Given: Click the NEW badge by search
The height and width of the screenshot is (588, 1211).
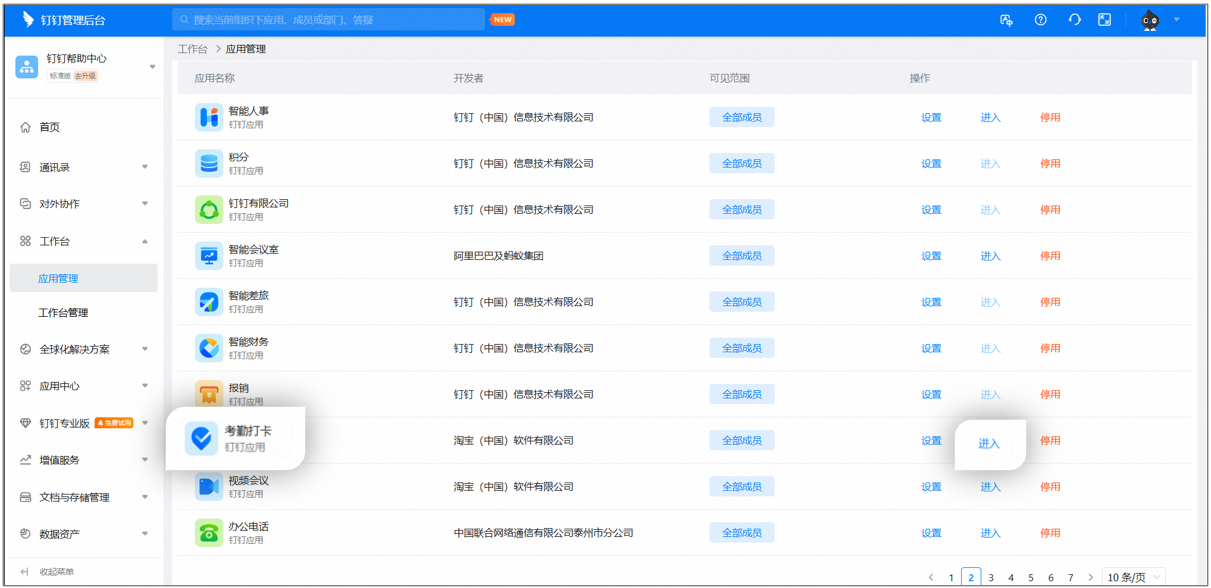Looking at the screenshot, I should pyautogui.click(x=503, y=19).
